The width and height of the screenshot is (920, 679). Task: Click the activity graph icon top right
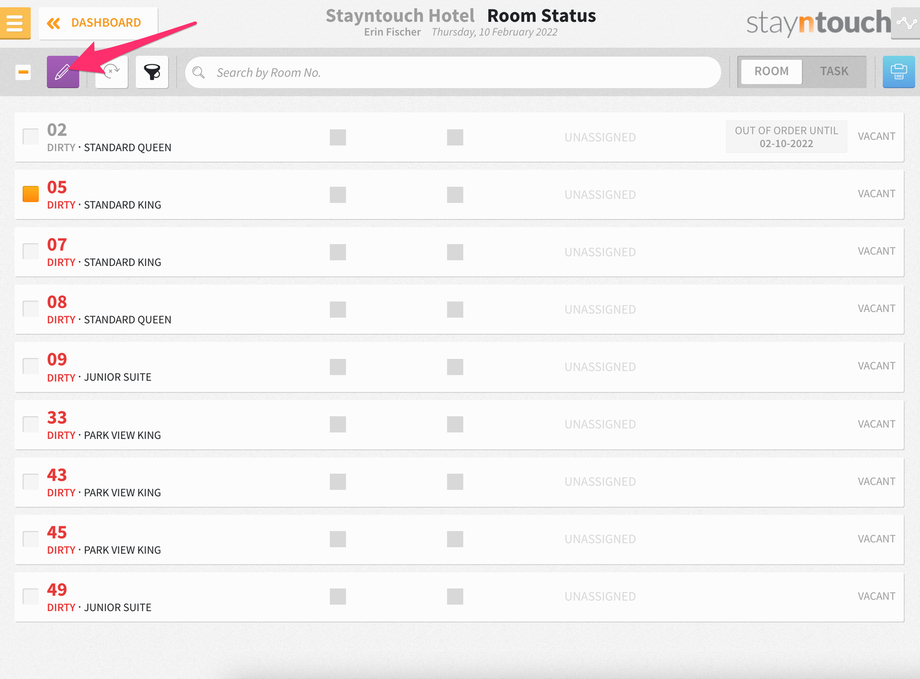pos(906,23)
